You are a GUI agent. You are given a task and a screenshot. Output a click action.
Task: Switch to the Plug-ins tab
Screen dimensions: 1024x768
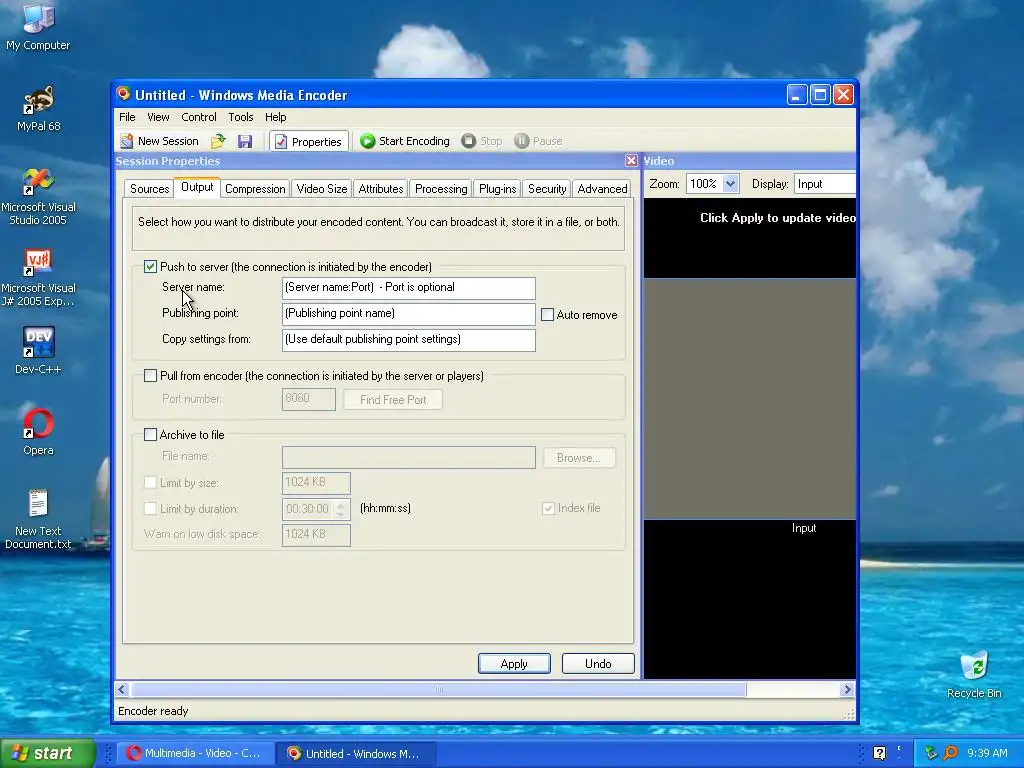[497, 189]
